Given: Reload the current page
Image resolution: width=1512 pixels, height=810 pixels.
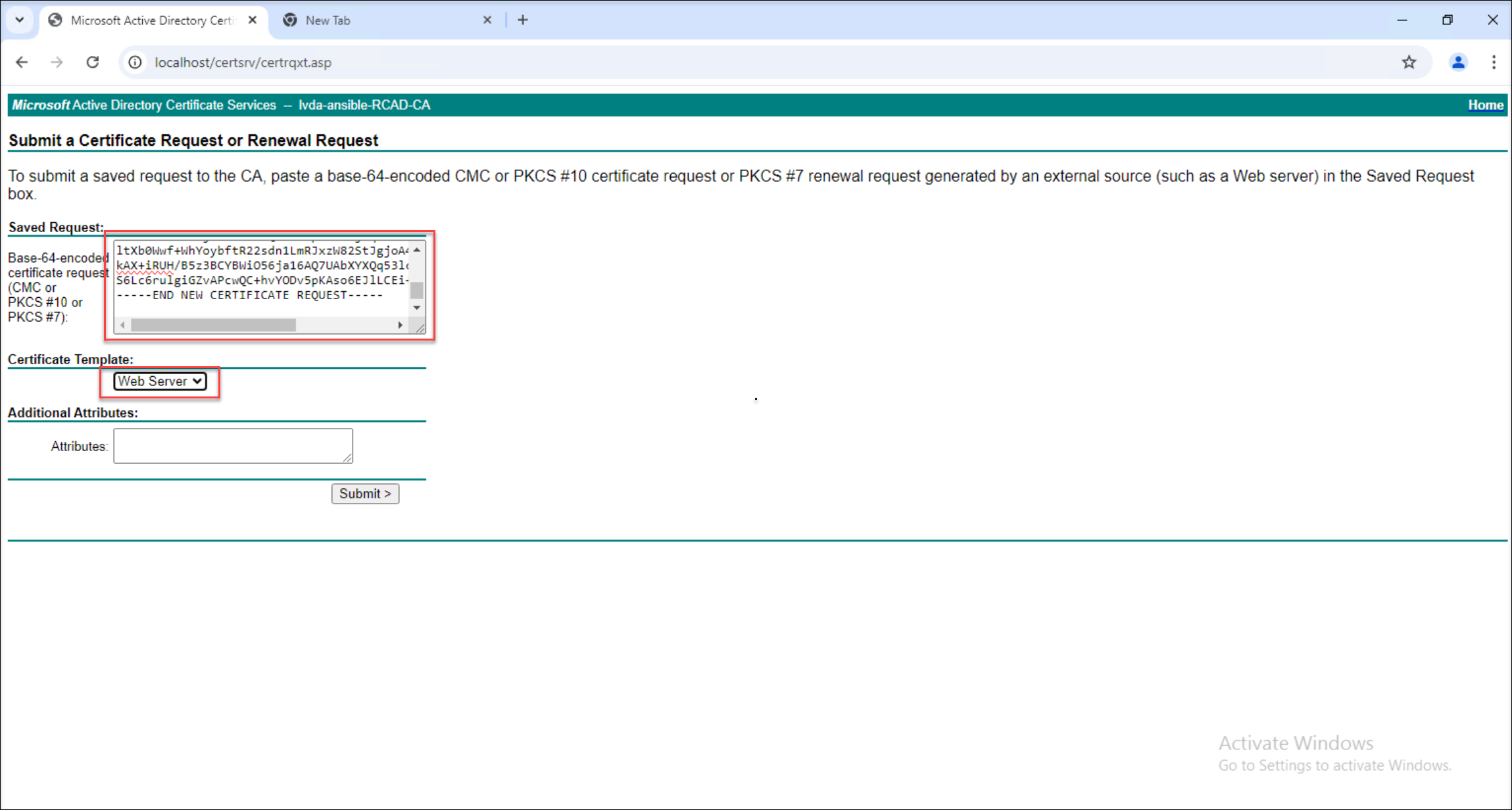Looking at the screenshot, I should [92, 62].
